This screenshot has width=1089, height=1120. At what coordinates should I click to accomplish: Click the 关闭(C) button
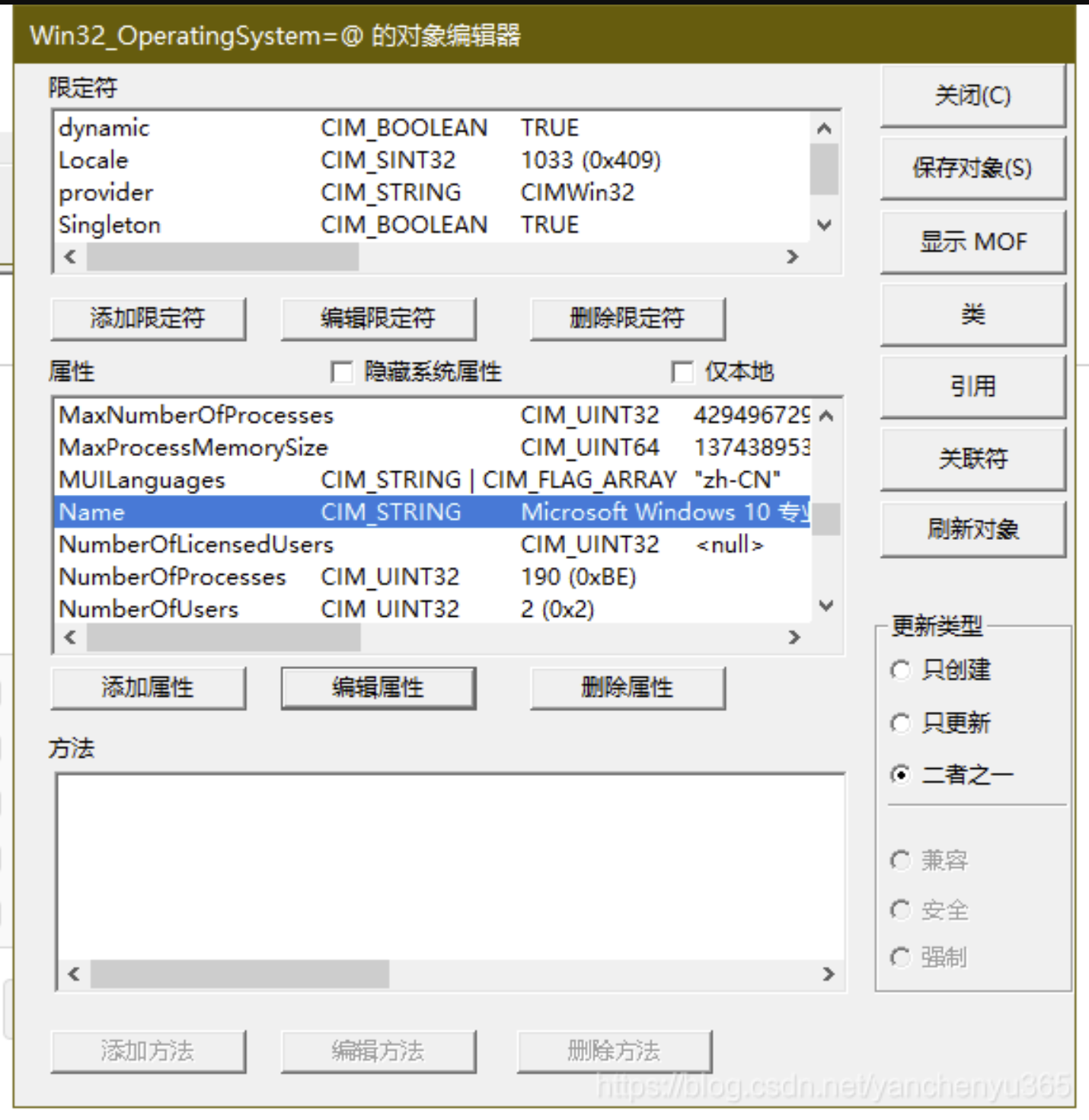972,95
